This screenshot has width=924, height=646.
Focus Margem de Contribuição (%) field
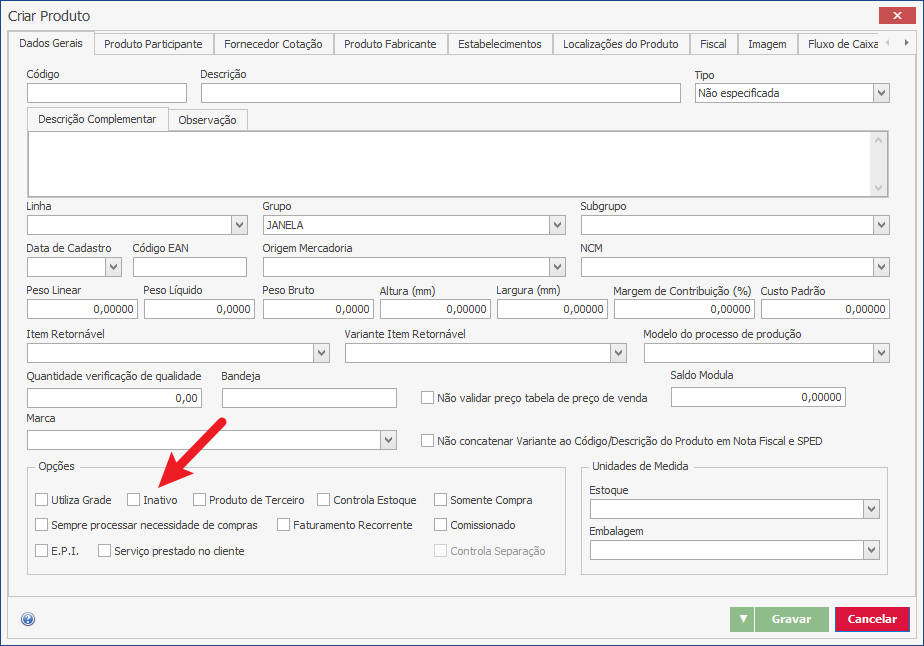pyautogui.click(x=684, y=309)
